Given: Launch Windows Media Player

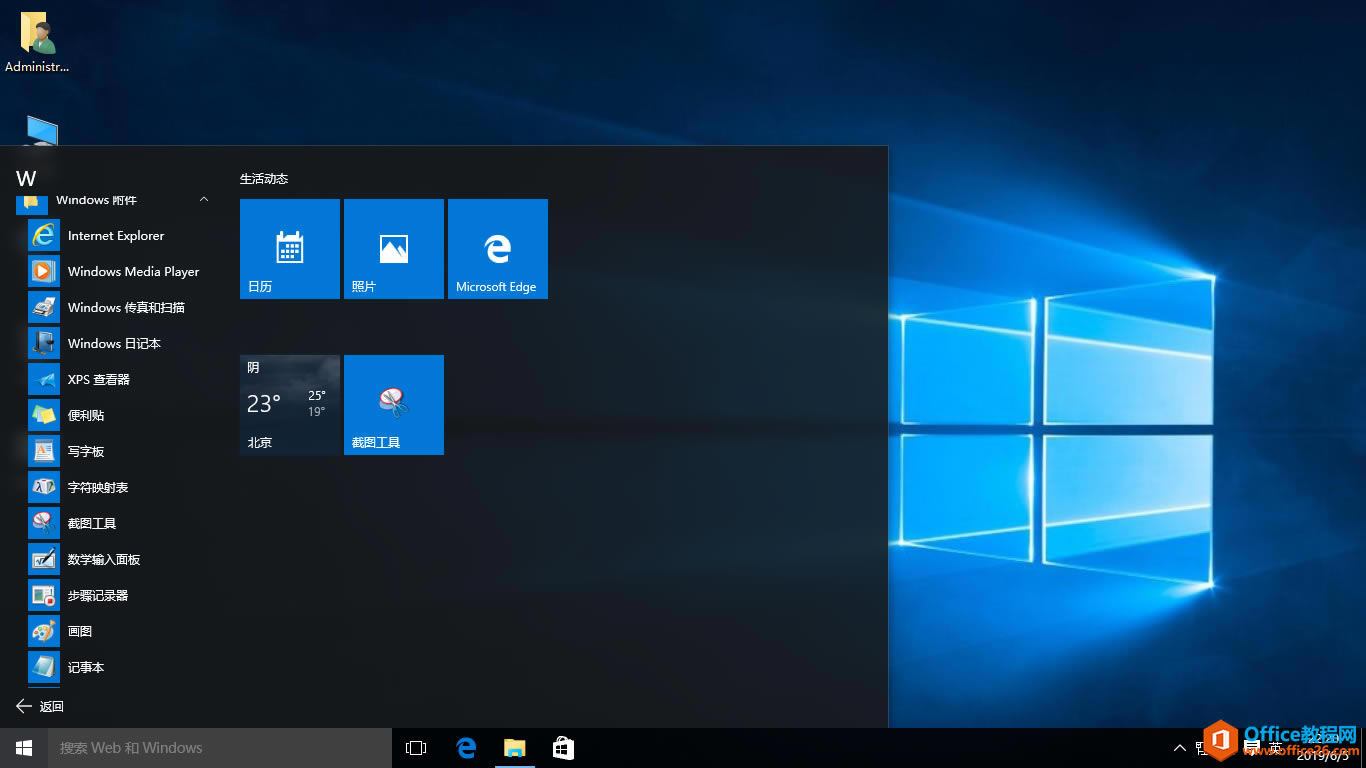Looking at the screenshot, I should [116, 272].
